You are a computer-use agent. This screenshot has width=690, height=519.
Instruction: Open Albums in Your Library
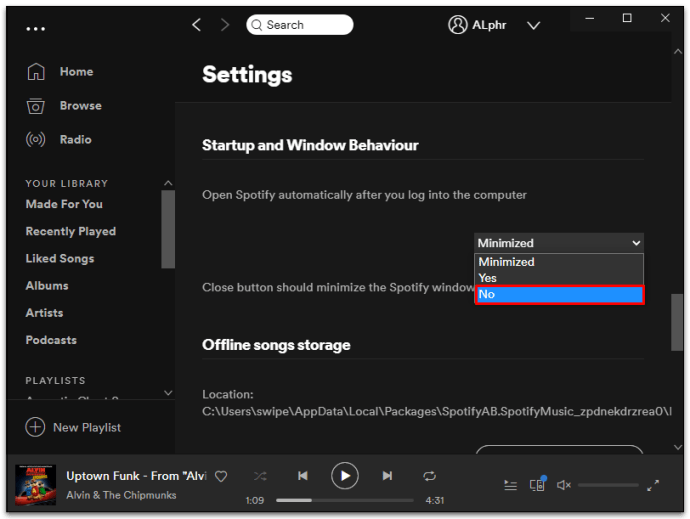tap(47, 286)
